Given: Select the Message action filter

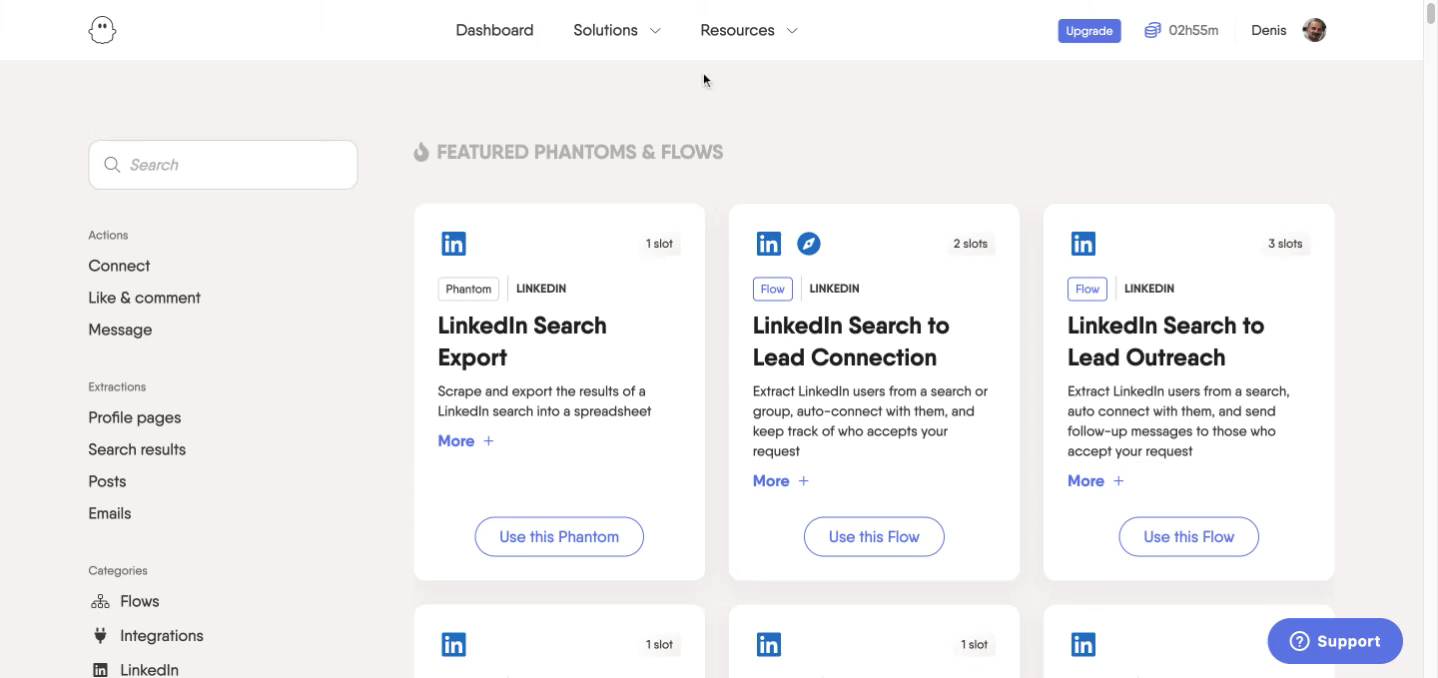Looking at the screenshot, I should [x=120, y=330].
